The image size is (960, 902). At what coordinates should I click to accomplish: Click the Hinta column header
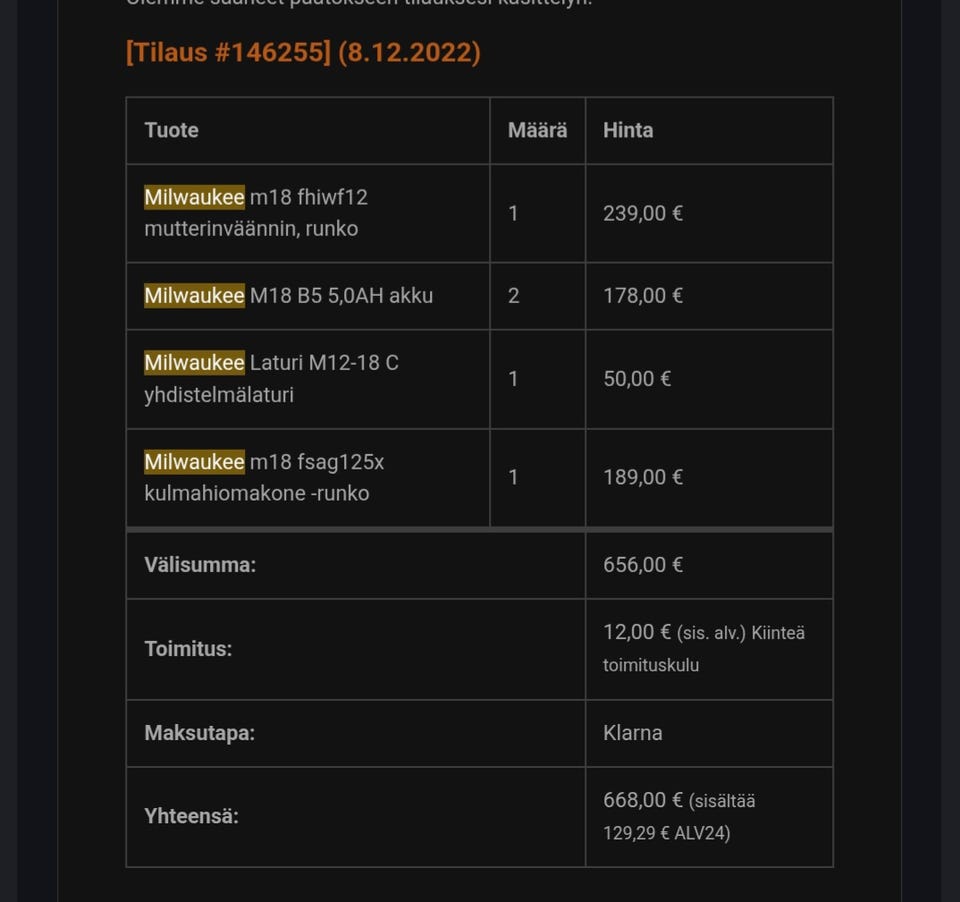coord(628,130)
